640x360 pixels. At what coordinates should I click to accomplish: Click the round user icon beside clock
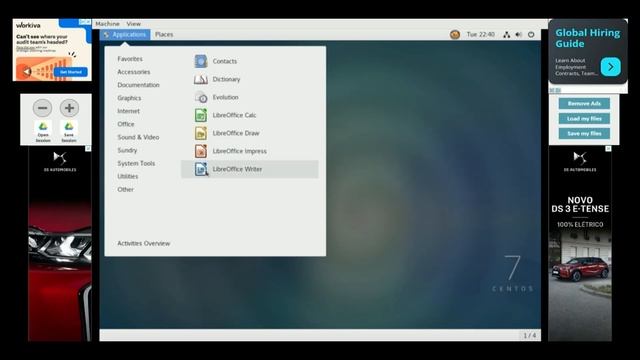(x=455, y=35)
